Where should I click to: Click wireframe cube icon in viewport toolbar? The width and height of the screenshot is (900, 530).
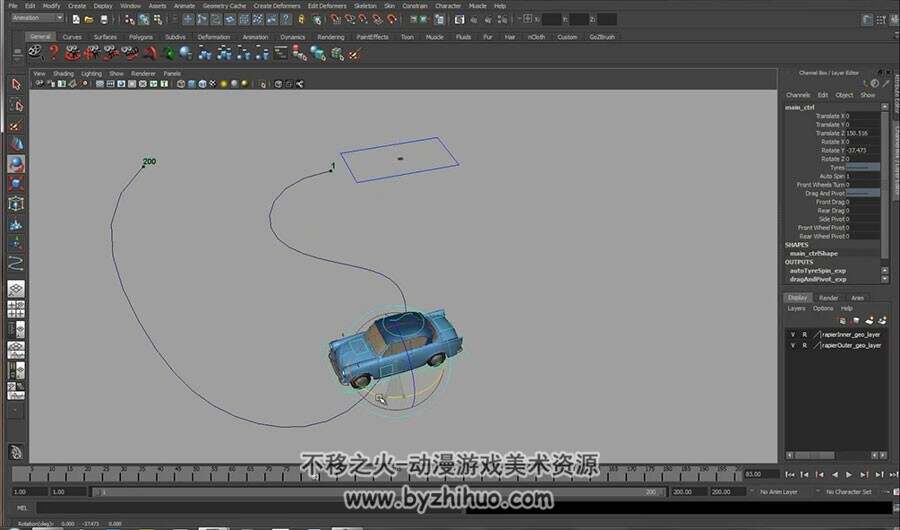click(x=181, y=84)
